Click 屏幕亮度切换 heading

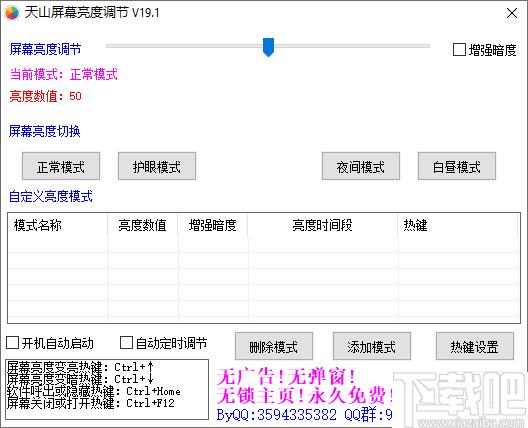[44, 131]
